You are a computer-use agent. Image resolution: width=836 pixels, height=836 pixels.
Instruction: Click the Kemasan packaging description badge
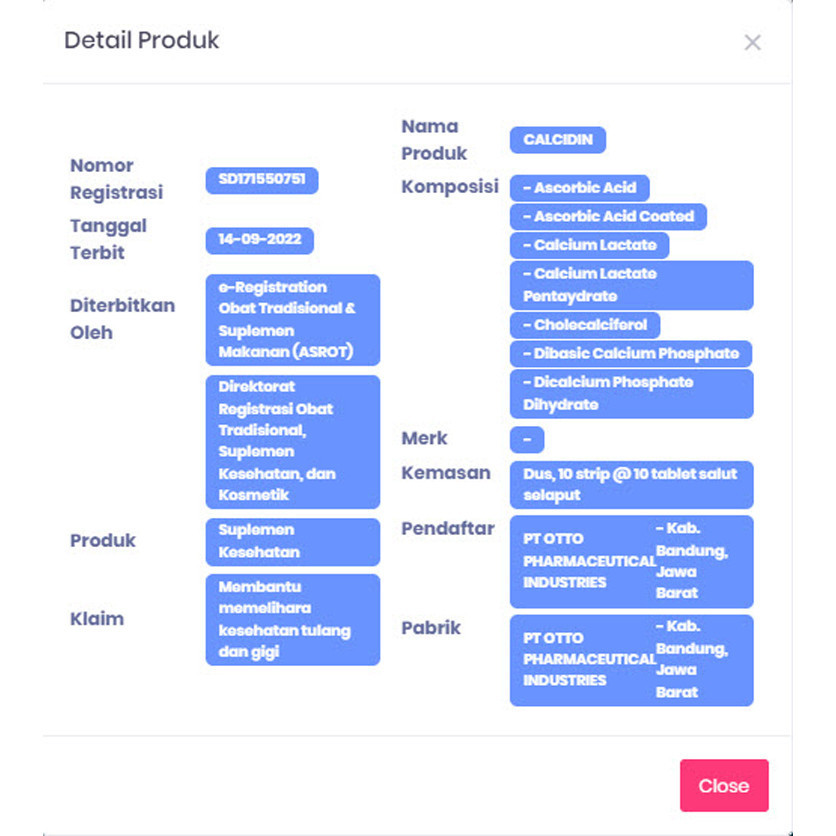coord(631,484)
